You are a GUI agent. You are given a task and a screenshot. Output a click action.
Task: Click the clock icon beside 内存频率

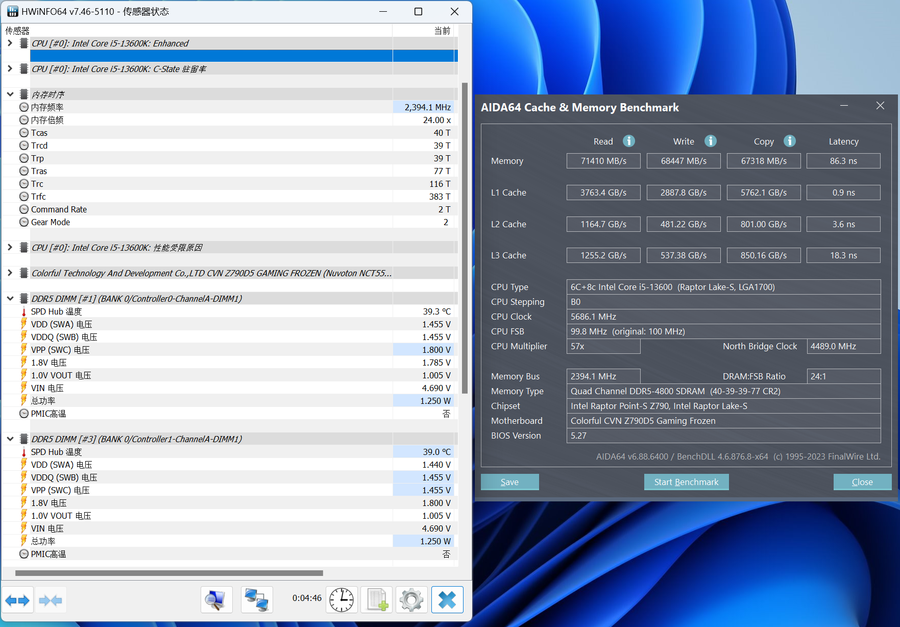(24, 107)
